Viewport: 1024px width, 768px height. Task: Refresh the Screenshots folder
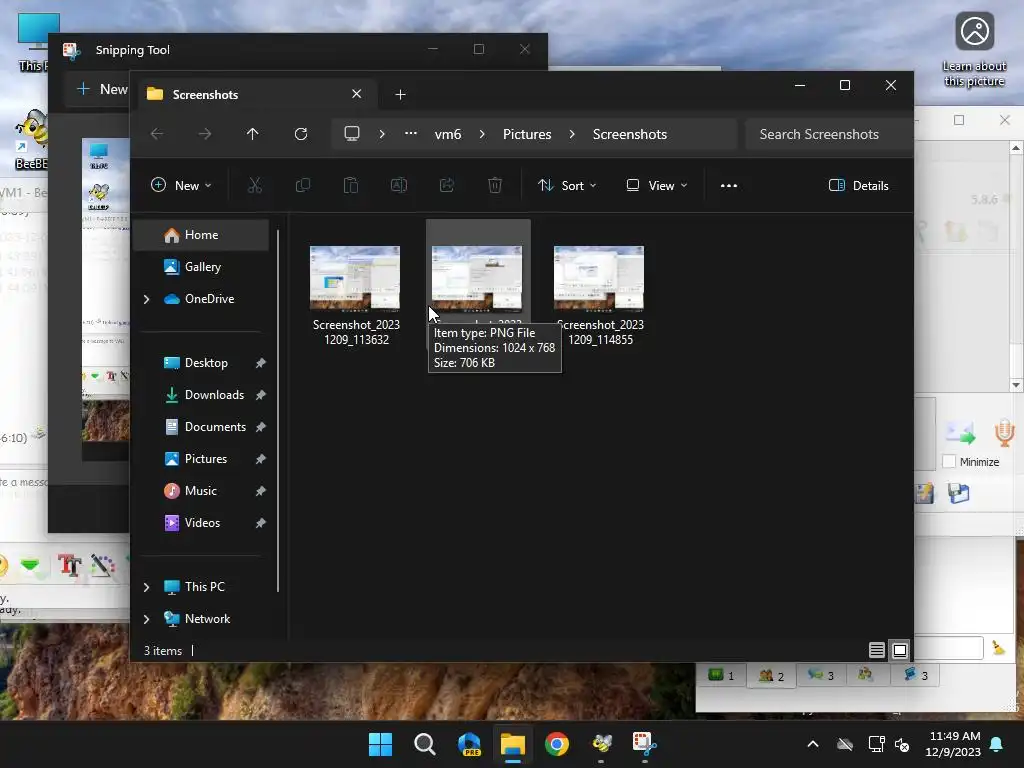coord(301,134)
